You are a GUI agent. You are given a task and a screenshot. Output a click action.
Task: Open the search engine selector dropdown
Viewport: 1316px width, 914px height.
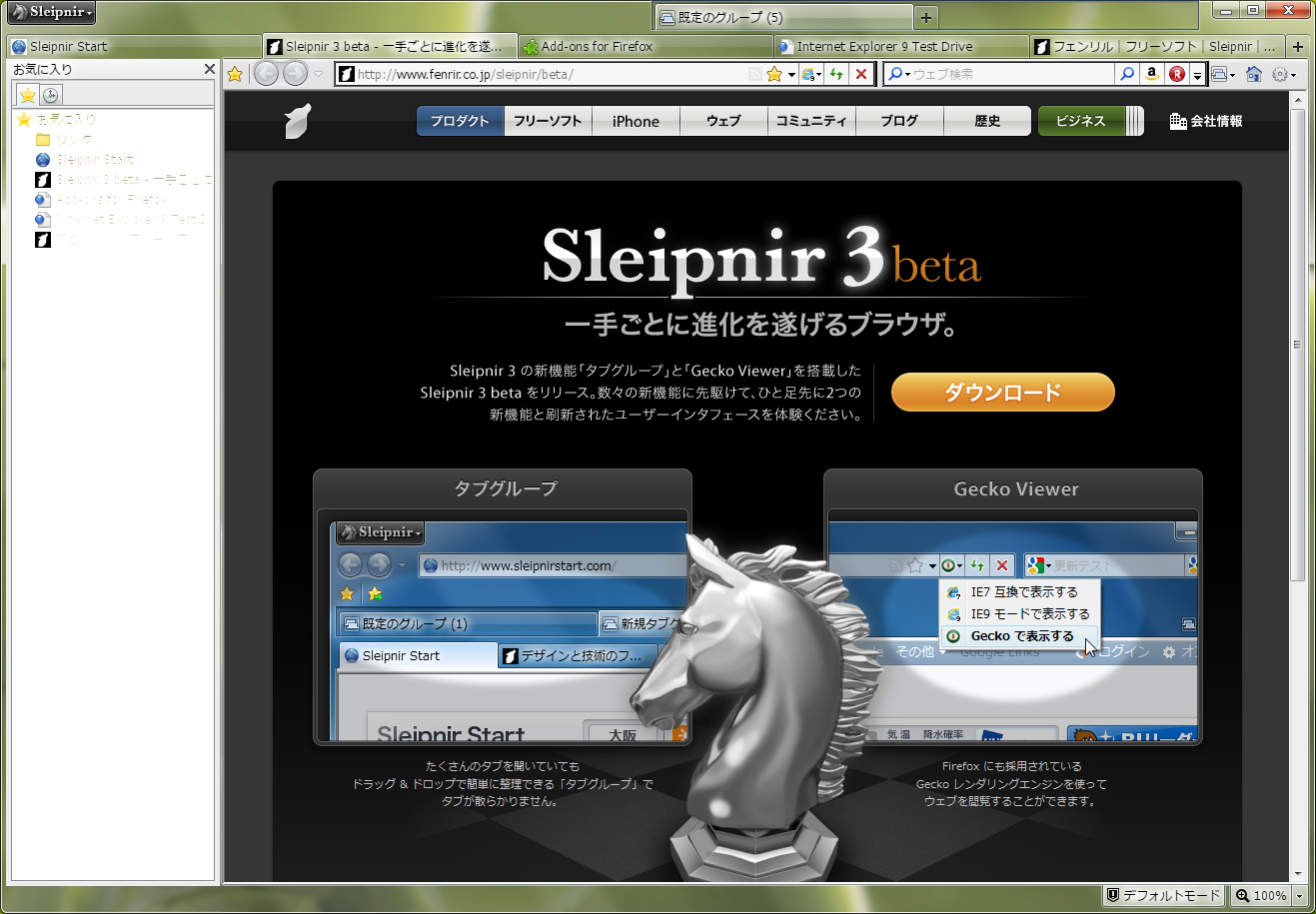pos(899,74)
